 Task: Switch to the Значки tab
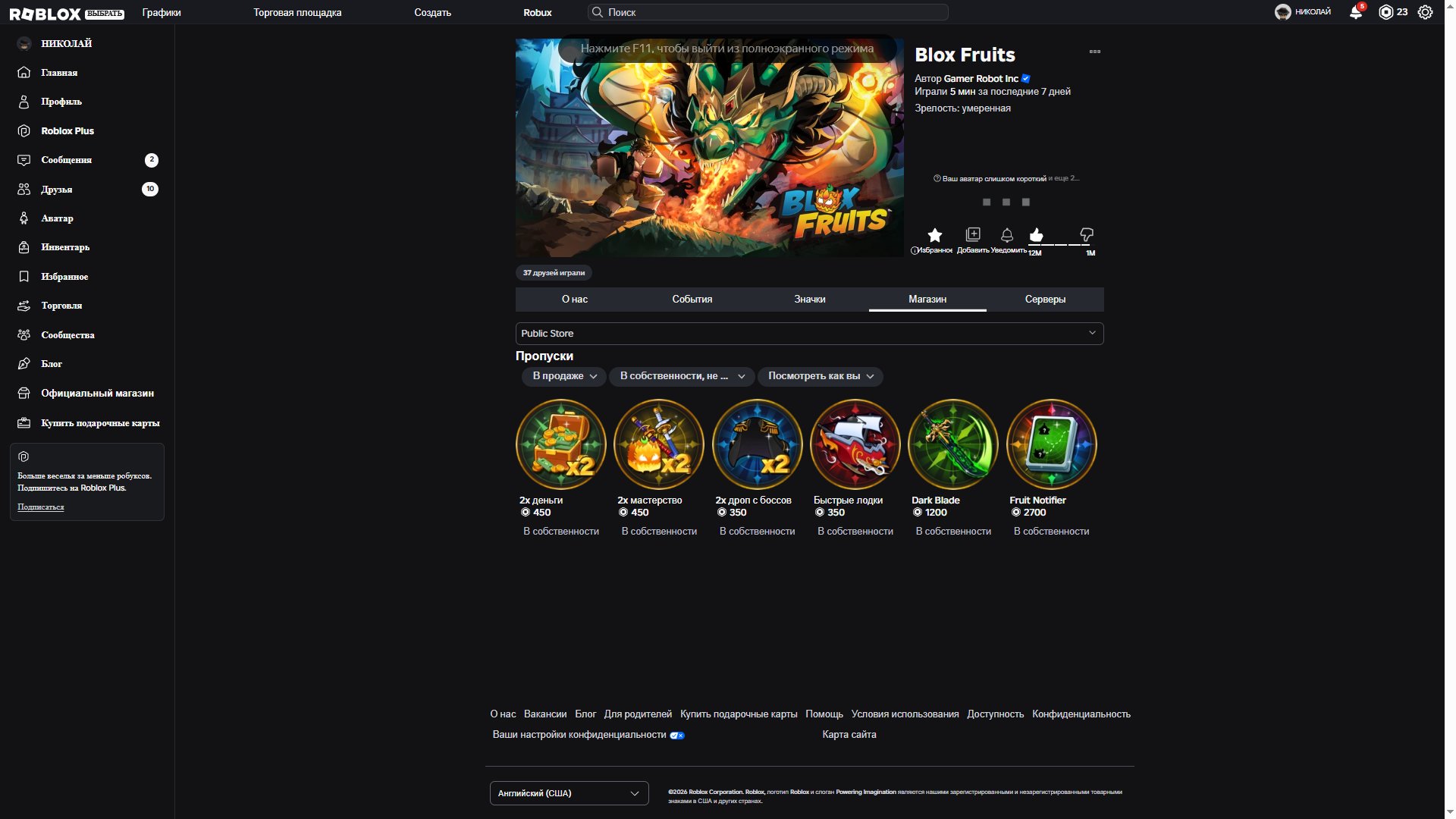pyautogui.click(x=810, y=300)
